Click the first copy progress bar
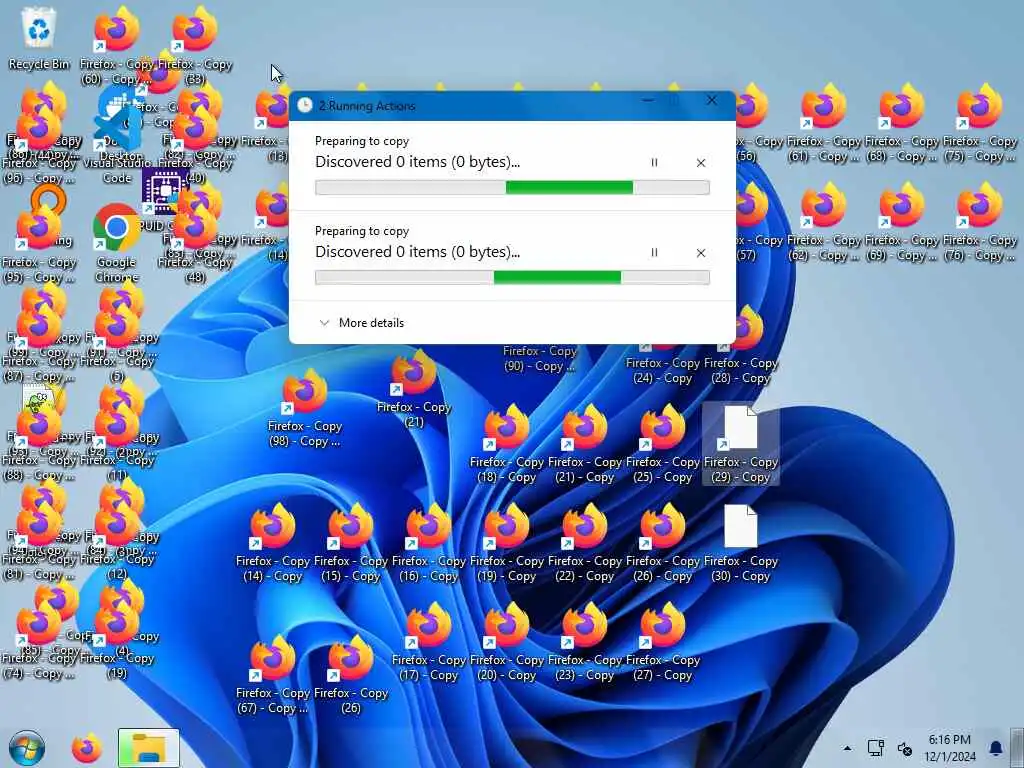This screenshot has width=1024, height=768. pyautogui.click(x=512, y=187)
